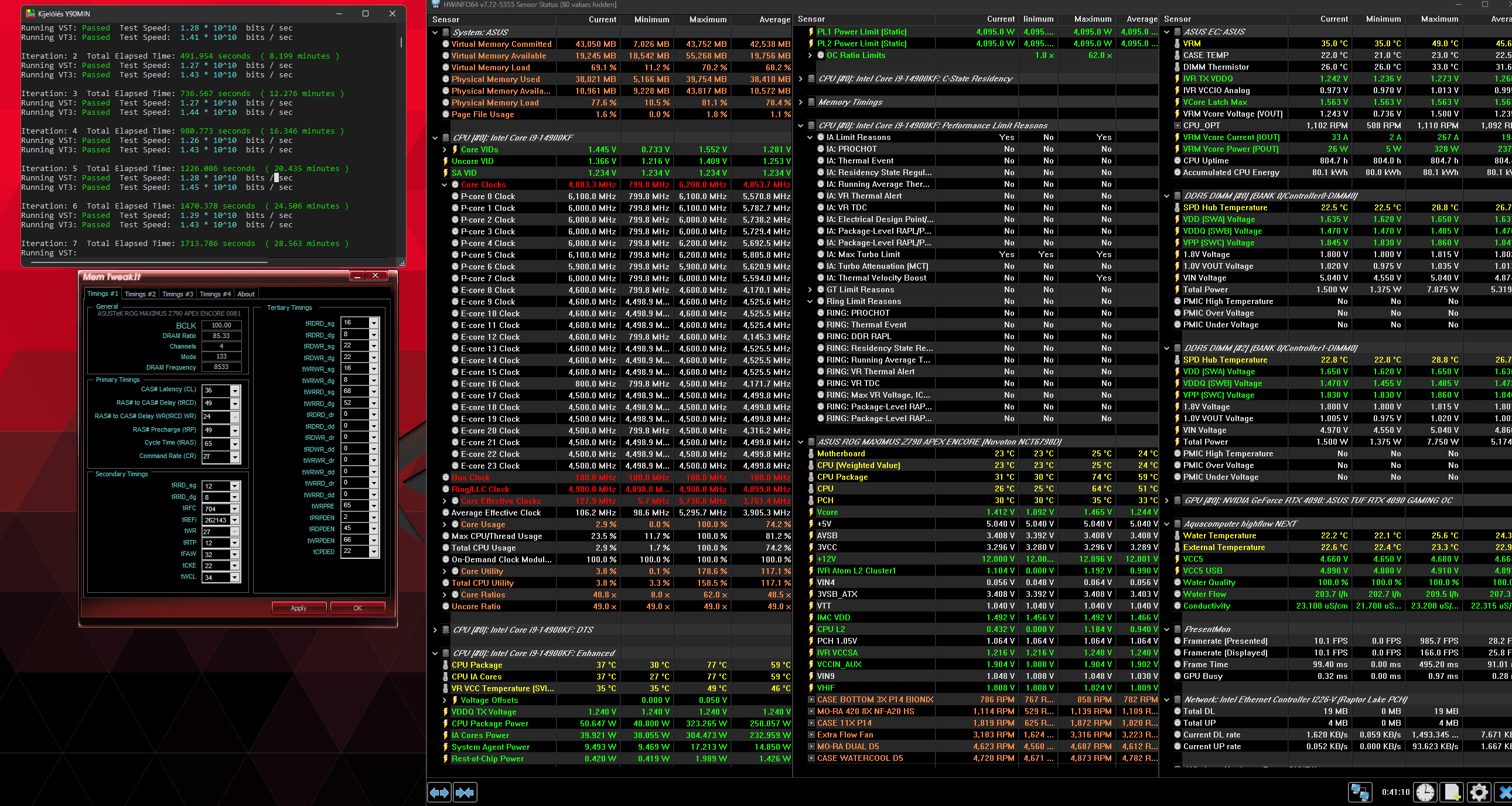
Task: Click the VRM thermometer icon in ASUS EC
Action: tap(1177, 43)
